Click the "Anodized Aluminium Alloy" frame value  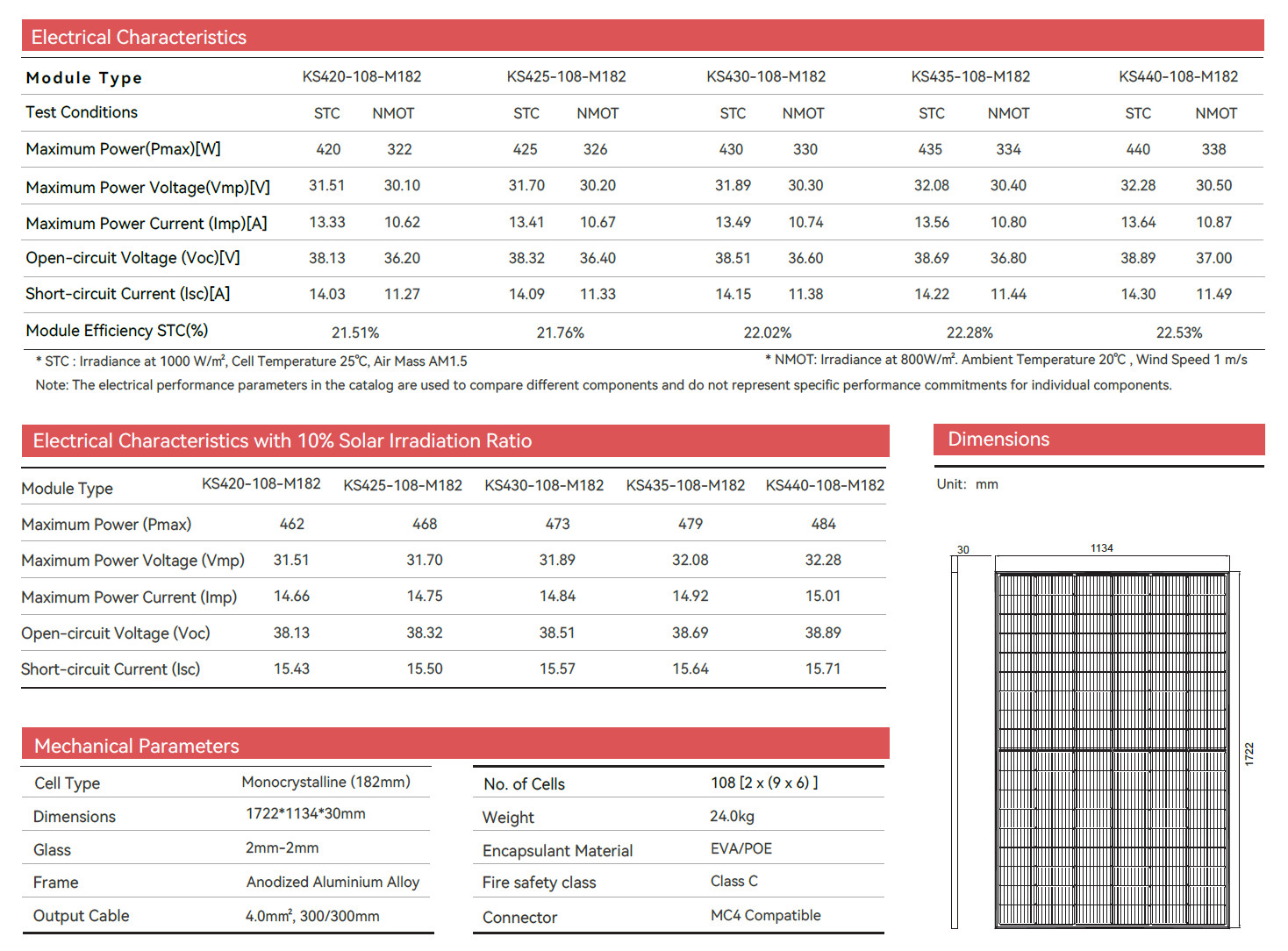pos(333,882)
